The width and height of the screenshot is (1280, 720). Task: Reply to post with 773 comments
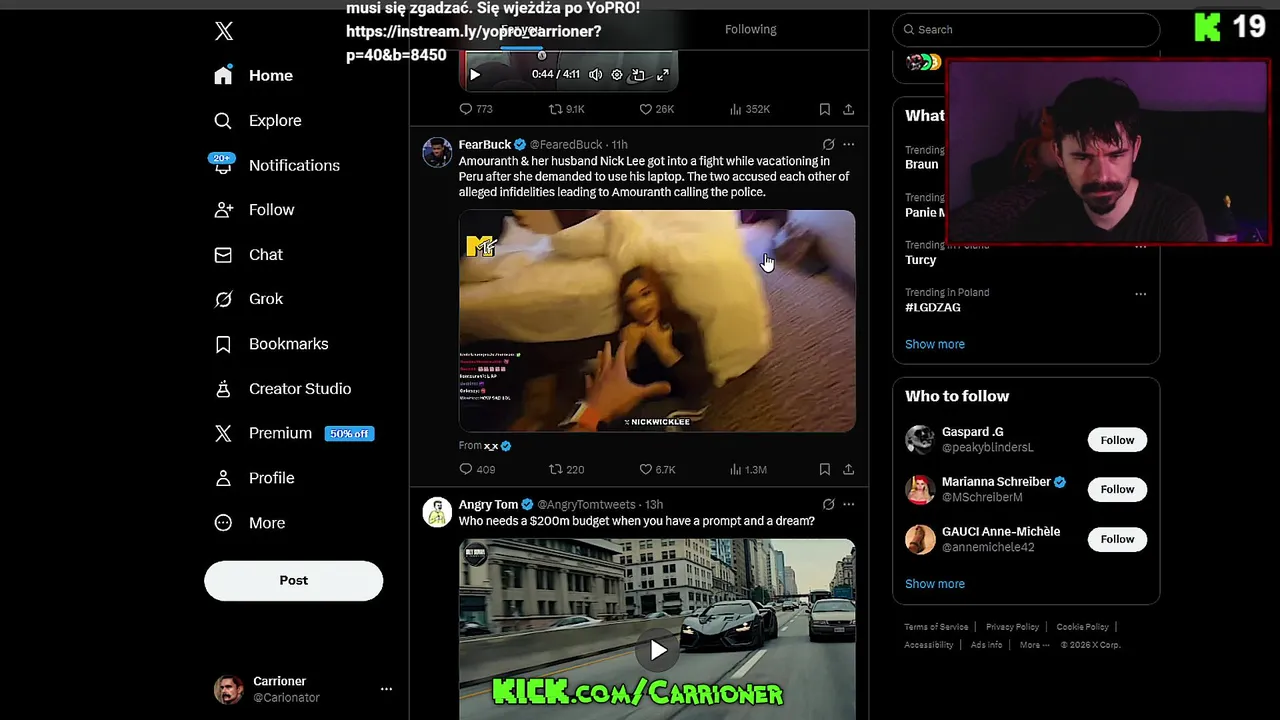click(x=476, y=109)
